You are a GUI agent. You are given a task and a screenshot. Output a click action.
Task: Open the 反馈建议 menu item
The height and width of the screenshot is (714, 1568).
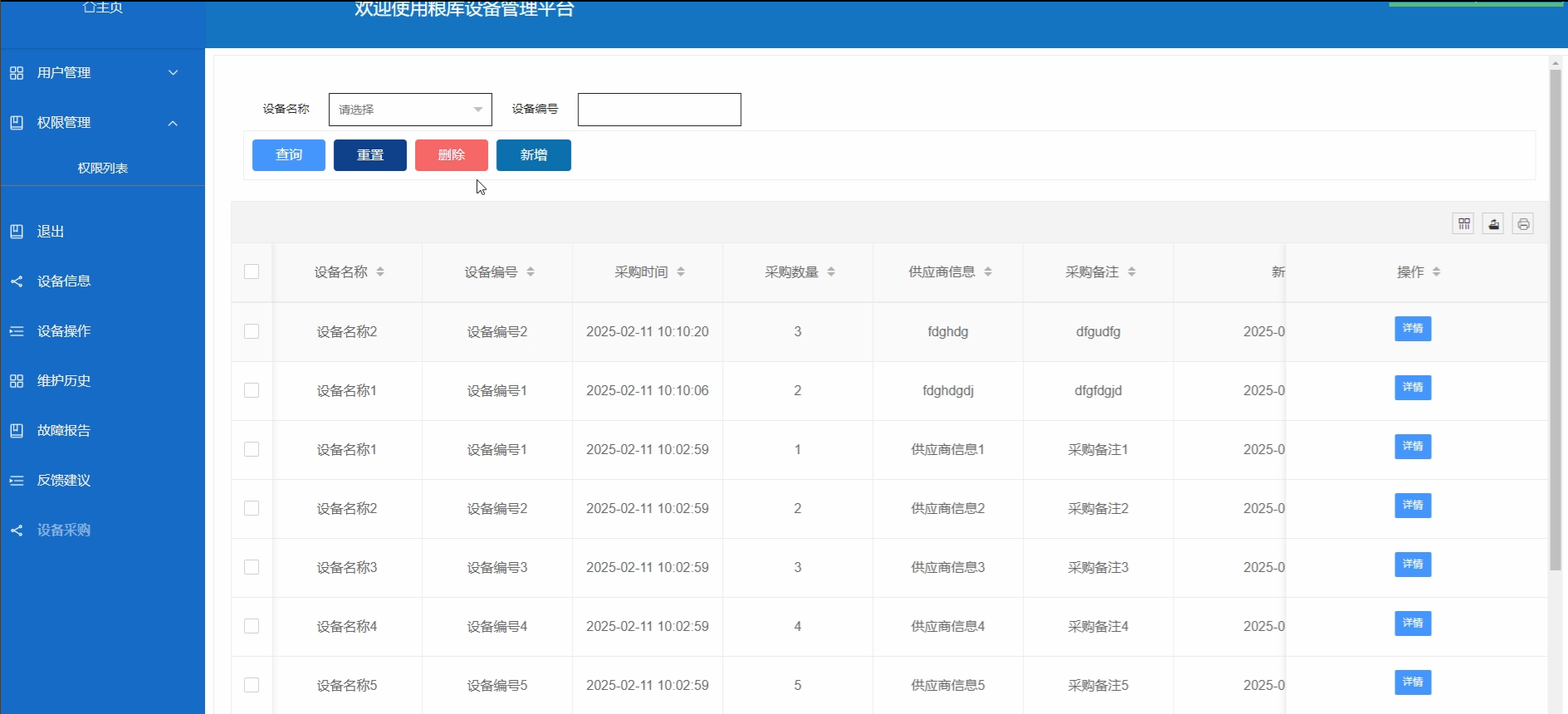64,481
